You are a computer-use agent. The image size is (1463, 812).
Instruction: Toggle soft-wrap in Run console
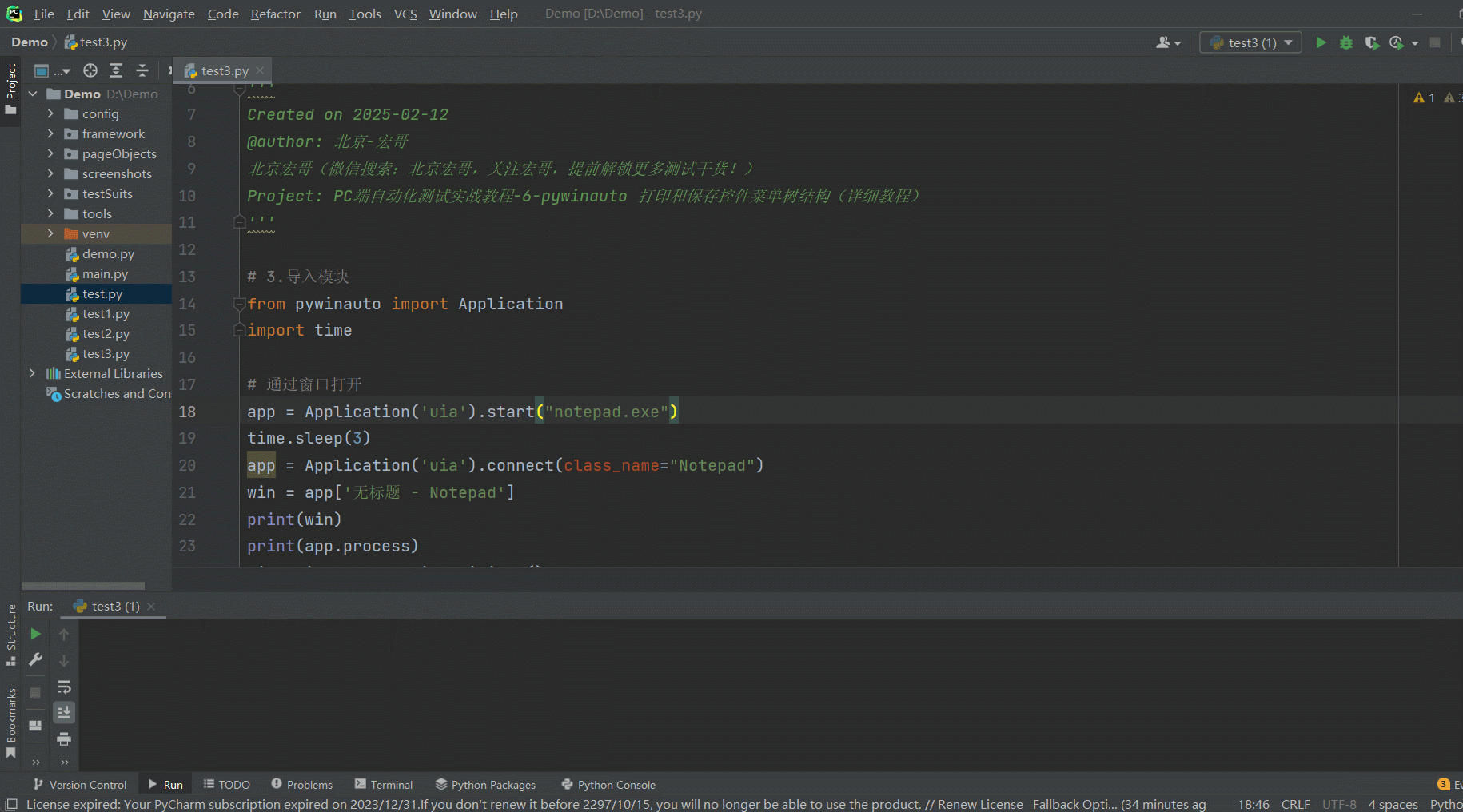pyautogui.click(x=64, y=687)
